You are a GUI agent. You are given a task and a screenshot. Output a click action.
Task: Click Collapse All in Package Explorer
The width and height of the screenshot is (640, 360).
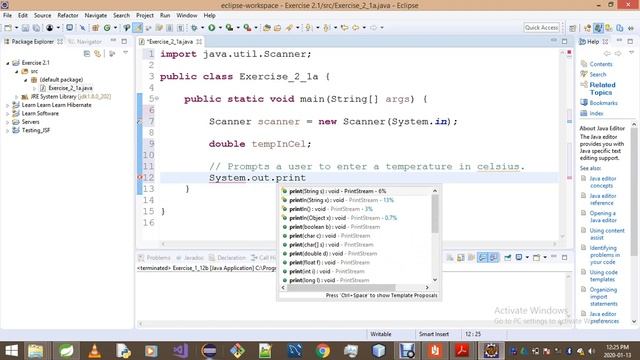87,53
